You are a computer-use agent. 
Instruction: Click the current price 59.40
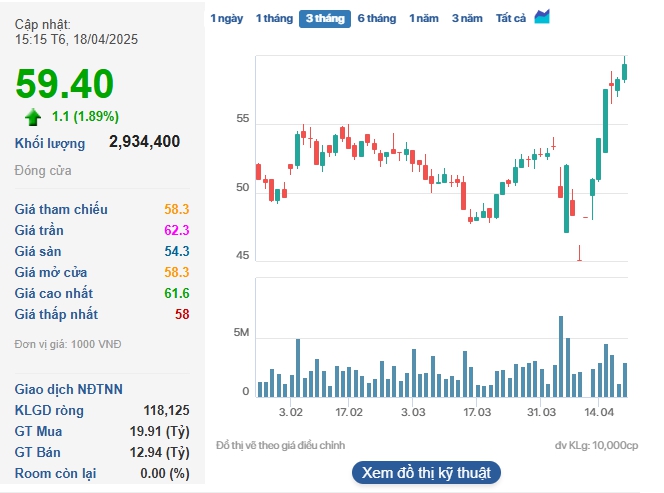tap(64, 85)
